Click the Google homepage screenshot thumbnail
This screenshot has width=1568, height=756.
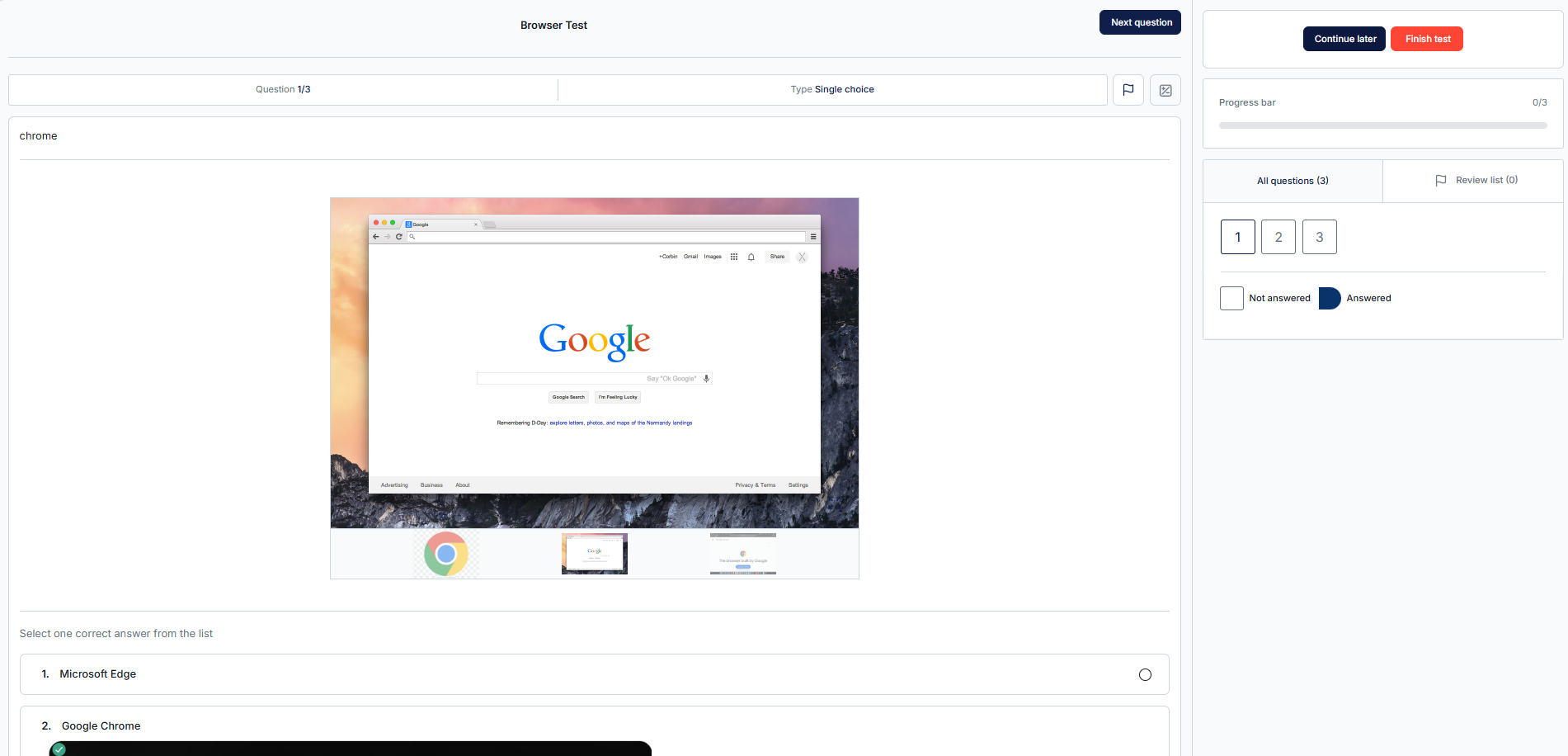595,554
